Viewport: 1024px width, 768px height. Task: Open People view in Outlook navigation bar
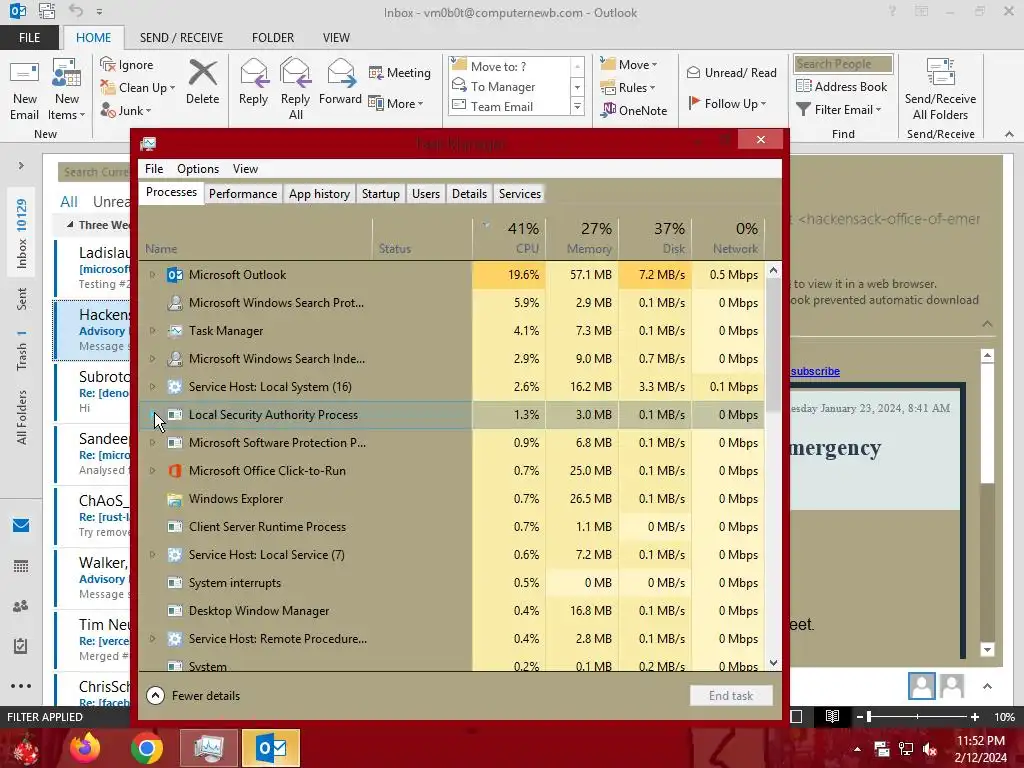(21, 606)
